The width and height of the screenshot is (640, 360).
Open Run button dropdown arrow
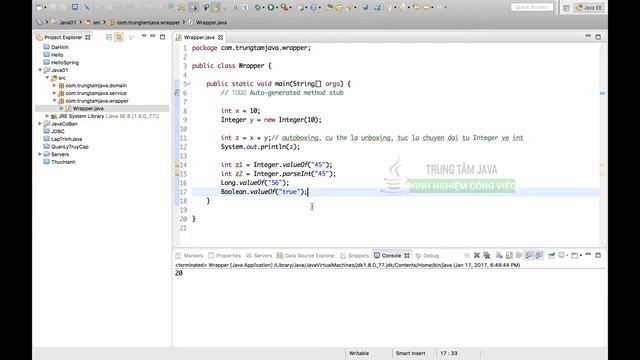(277, 7)
